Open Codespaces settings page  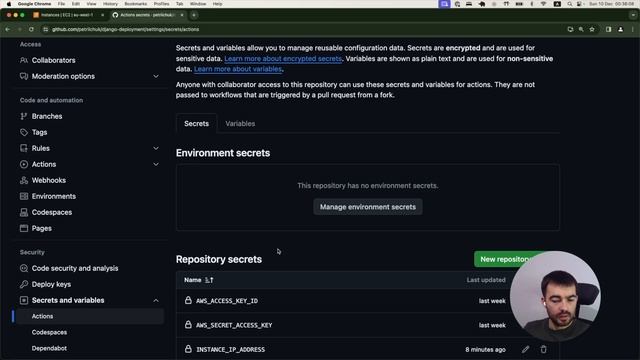point(51,212)
